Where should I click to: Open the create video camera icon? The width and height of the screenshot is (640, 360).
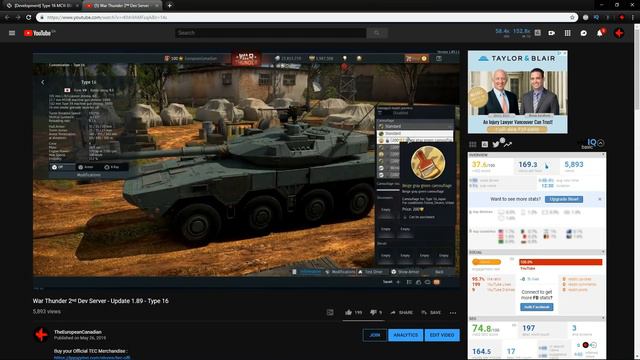coord(551,33)
